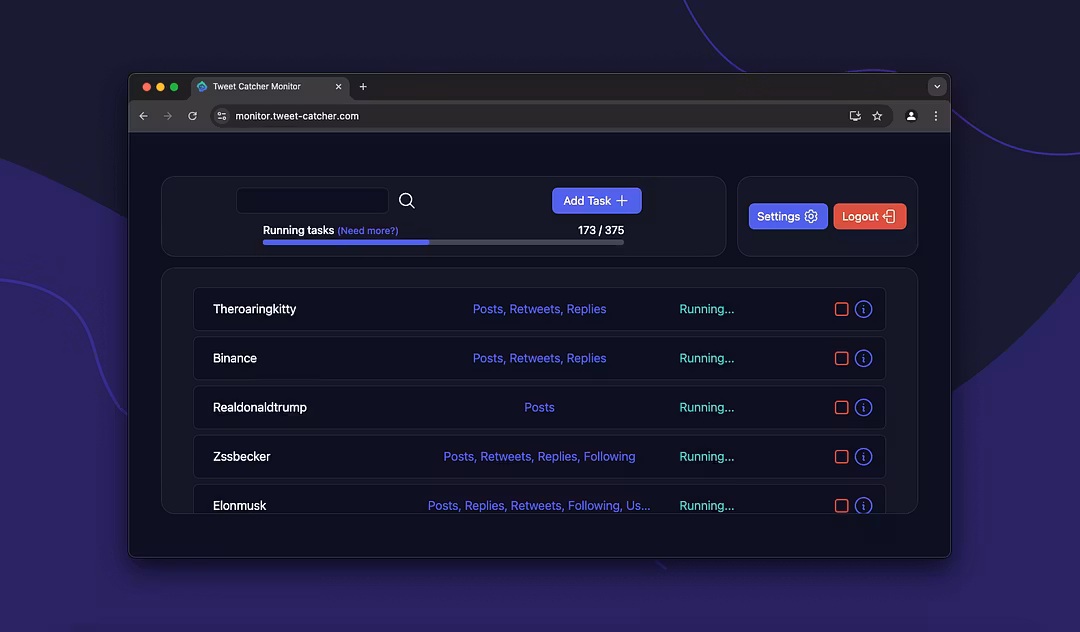
Task: Expand the tab search dropdown
Action: tap(937, 86)
